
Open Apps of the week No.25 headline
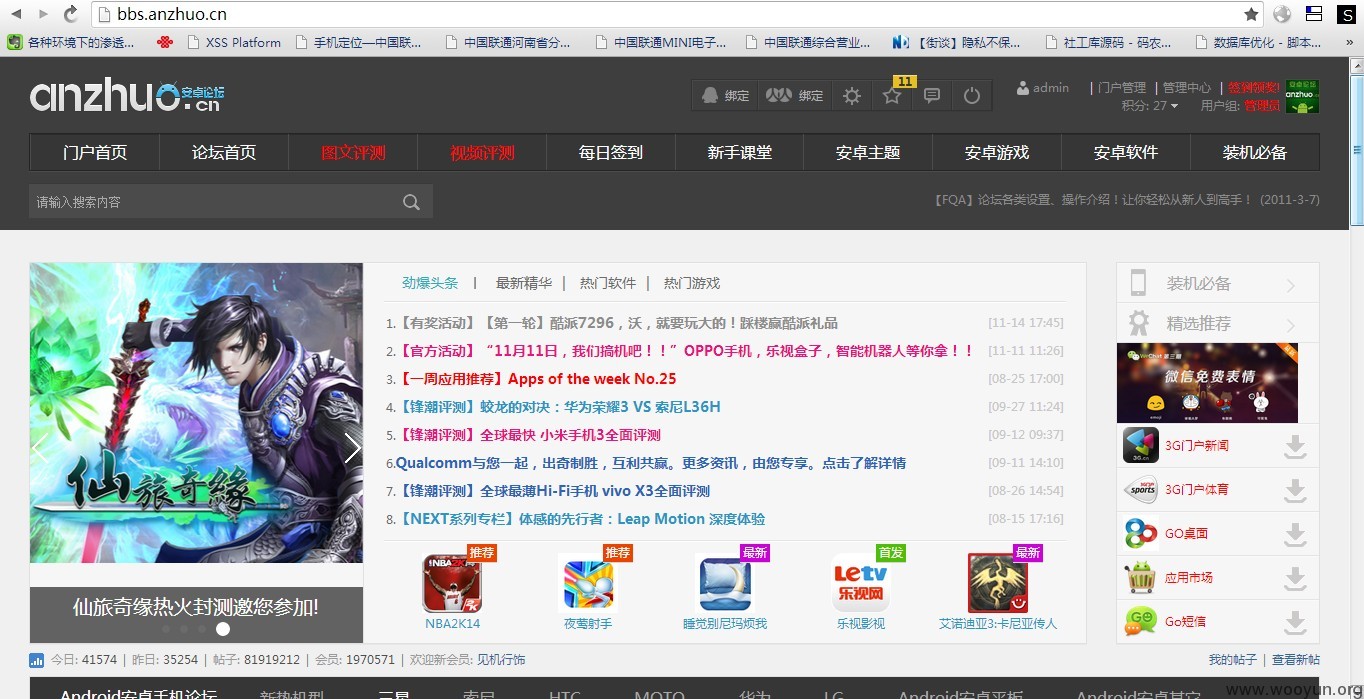(537, 379)
